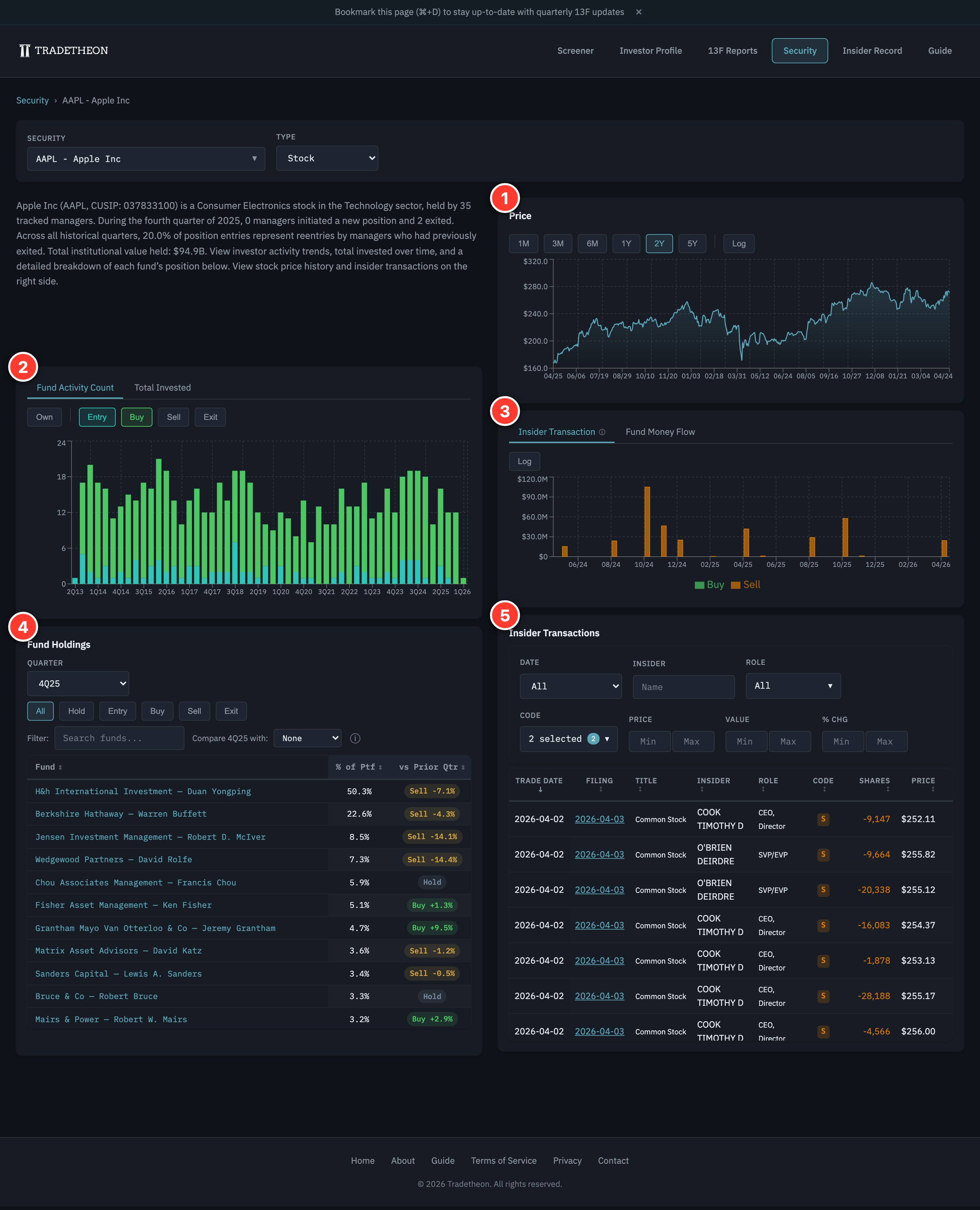Click the Tradetheon logo
The image size is (980, 1210).
pos(63,50)
